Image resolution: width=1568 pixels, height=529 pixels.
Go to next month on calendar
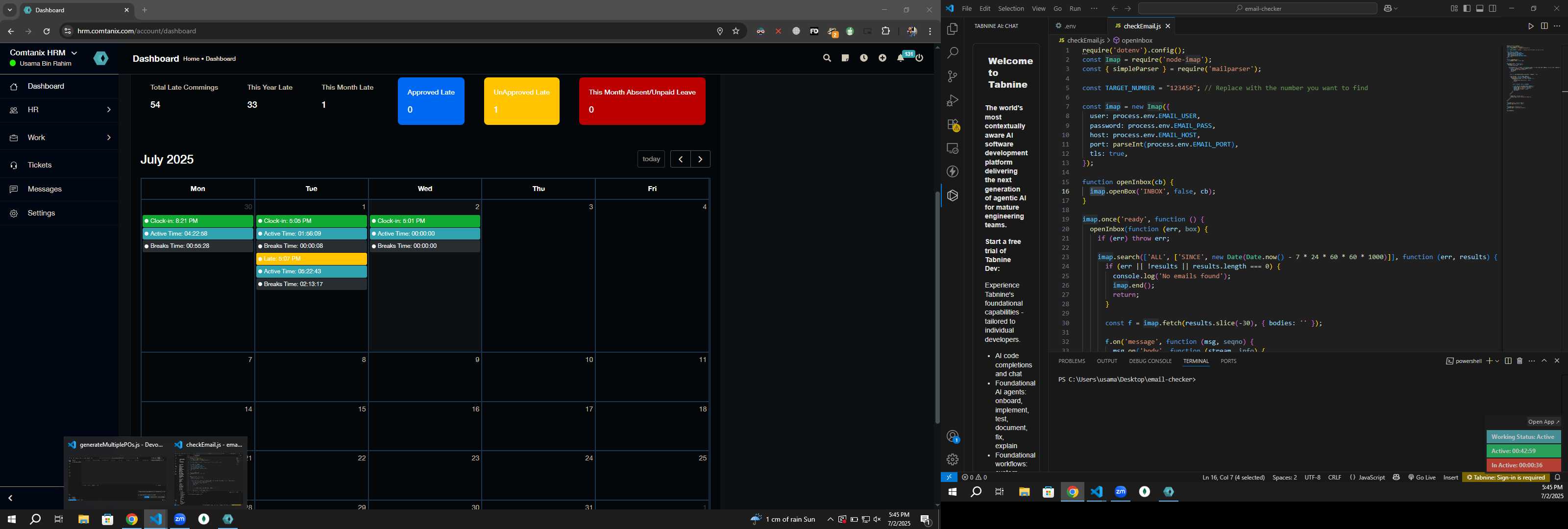click(x=701, y=159)
